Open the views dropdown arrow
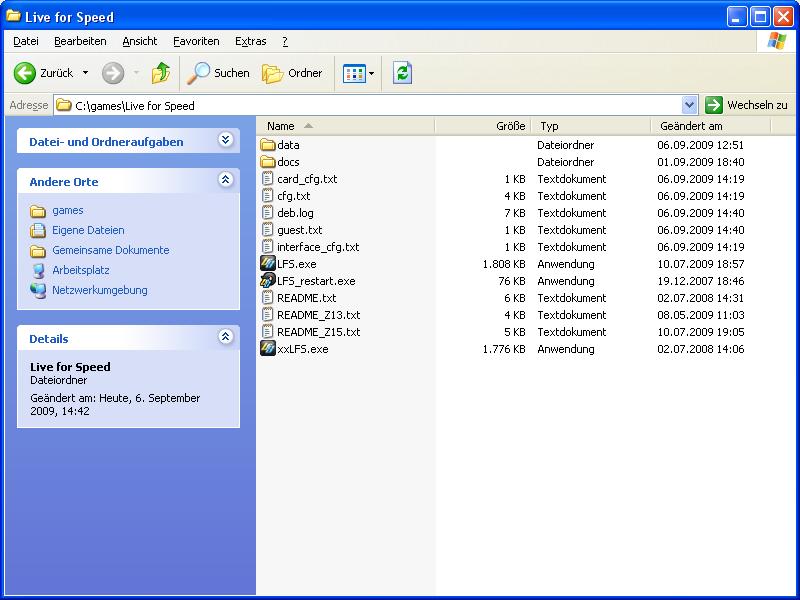800x600 pixels. point(371,73)
